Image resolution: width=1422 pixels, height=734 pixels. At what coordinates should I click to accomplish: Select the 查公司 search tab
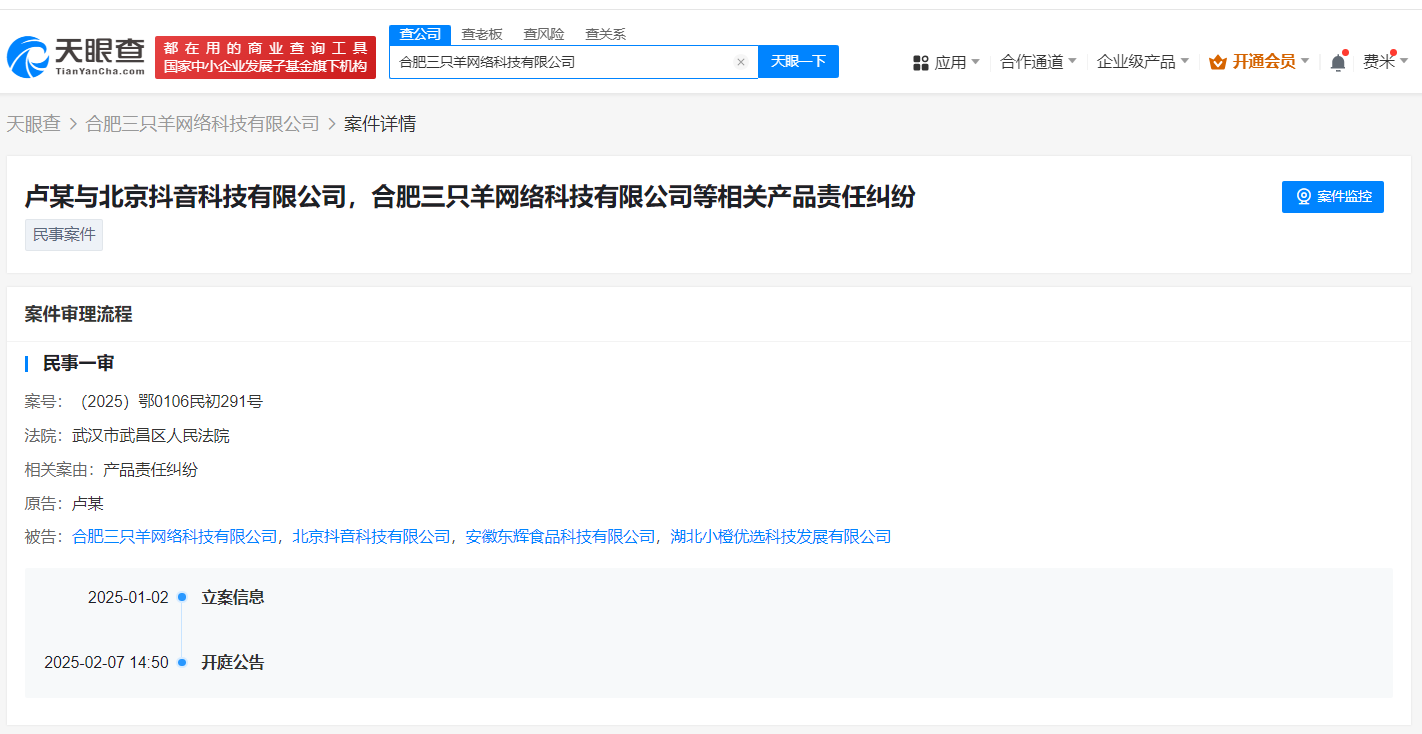tap(420, 34)
